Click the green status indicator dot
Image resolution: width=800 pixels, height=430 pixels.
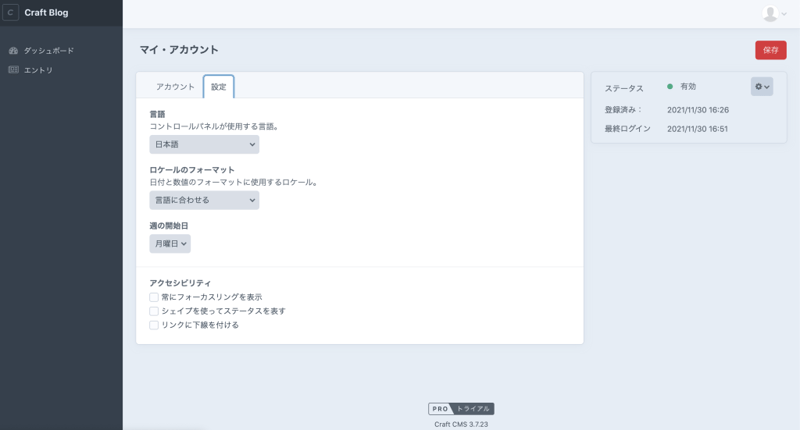pos(670,87)
